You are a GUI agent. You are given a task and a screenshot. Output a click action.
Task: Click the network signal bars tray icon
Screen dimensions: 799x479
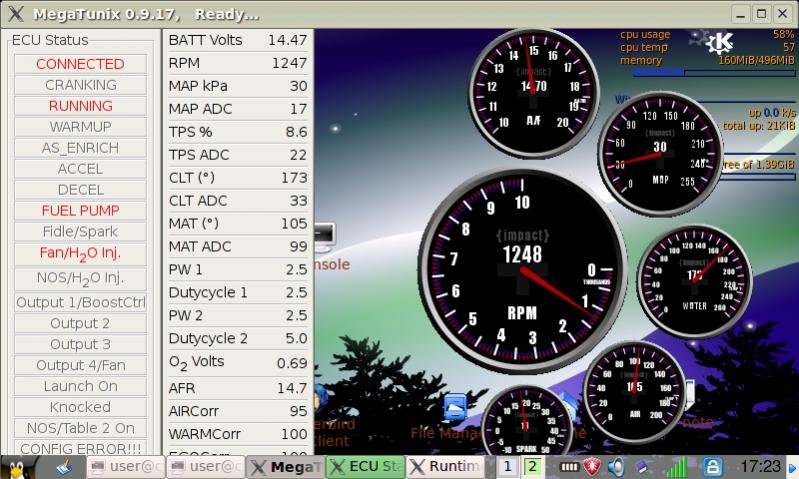click(x=677, y=467)
